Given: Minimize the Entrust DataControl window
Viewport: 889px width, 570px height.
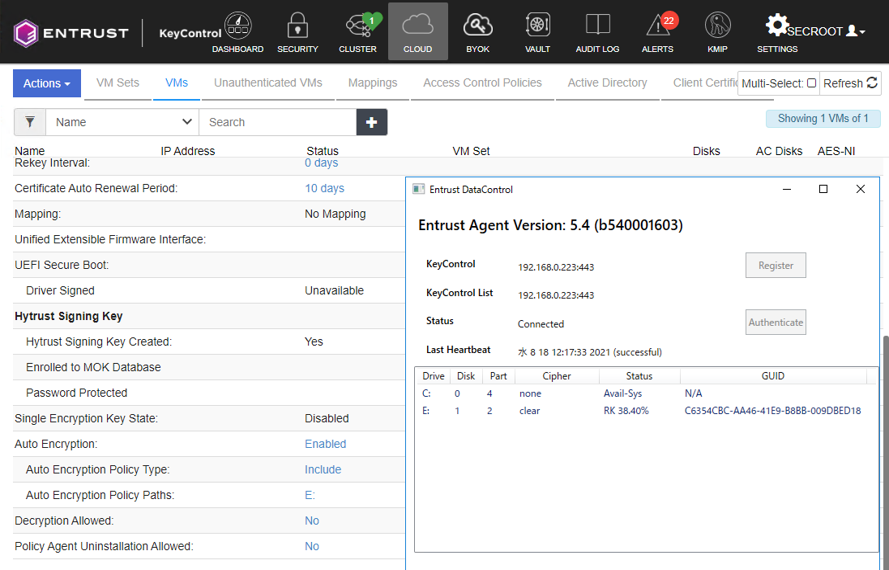Looking at the screenshot, I should (x=787, y=189).
